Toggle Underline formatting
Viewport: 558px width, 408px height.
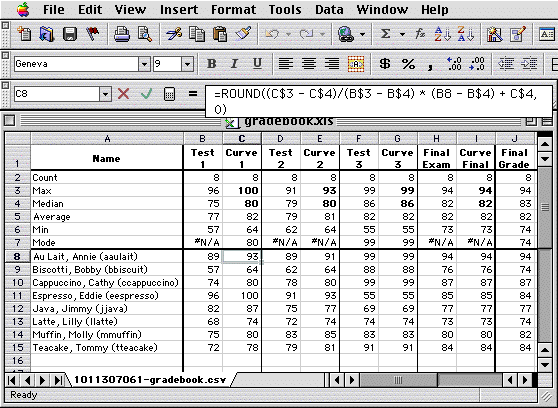(x=257, y=64)
